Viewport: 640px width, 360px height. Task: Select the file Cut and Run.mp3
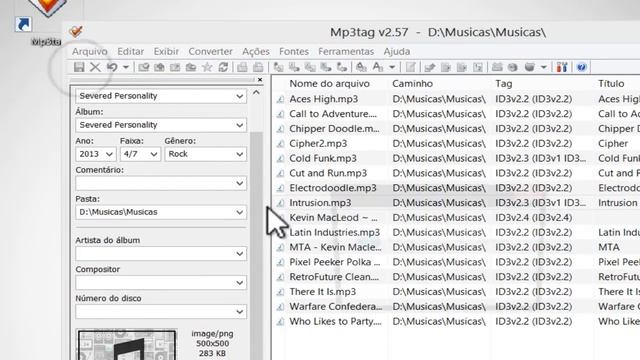328,173
